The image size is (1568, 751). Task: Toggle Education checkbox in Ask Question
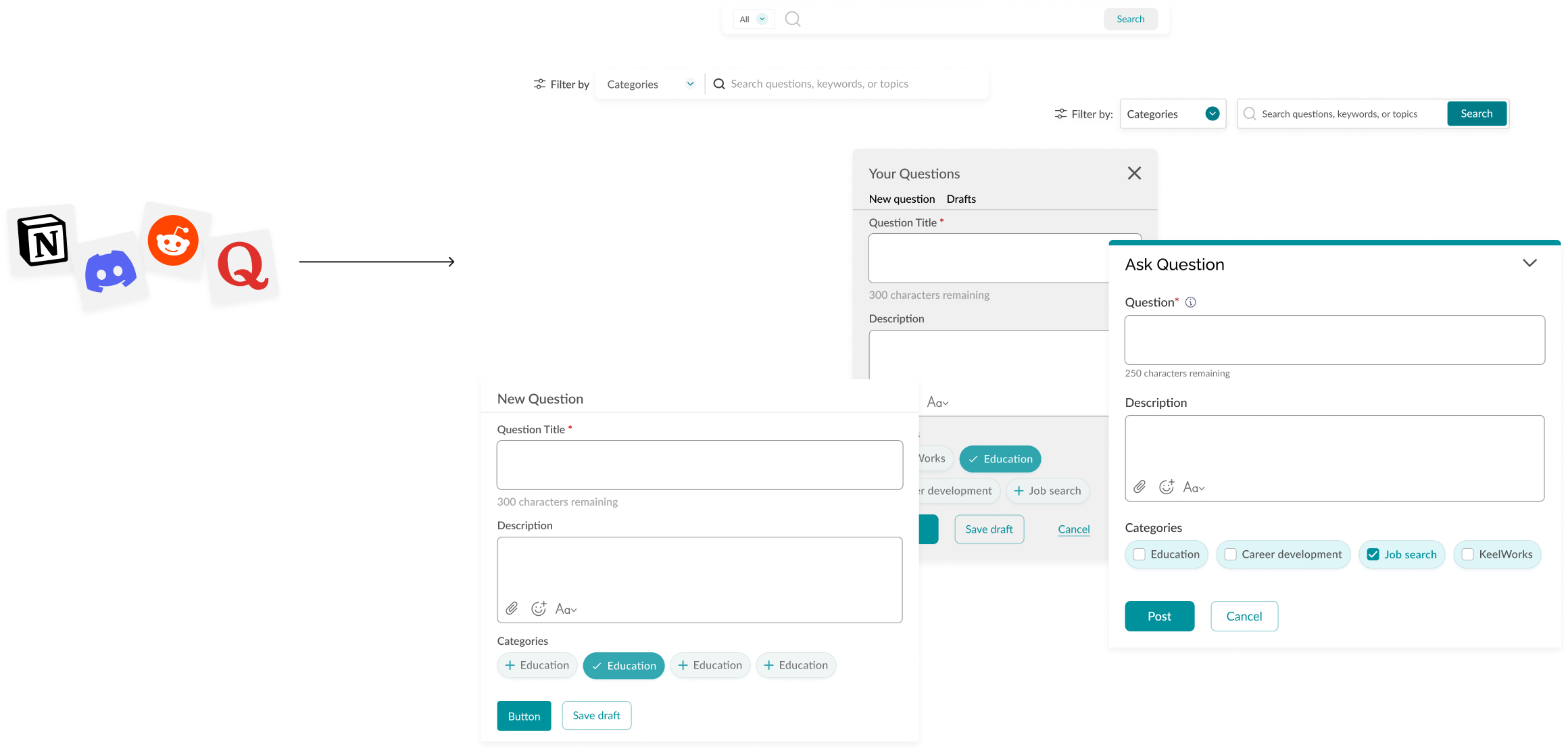tap(1140, 554)
